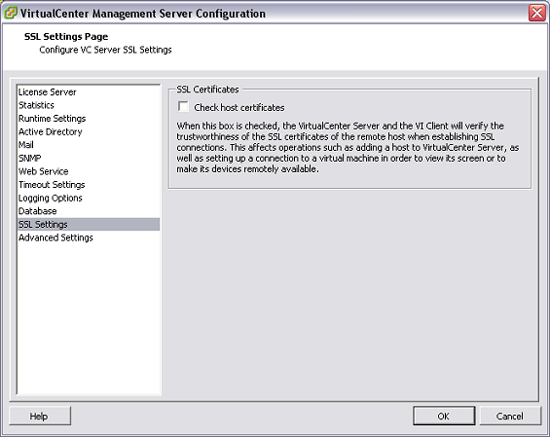Screen dimensions: 550x437
Task: Open Timeout Settings page
Action: pyautogui.click(x=88, y=185)
